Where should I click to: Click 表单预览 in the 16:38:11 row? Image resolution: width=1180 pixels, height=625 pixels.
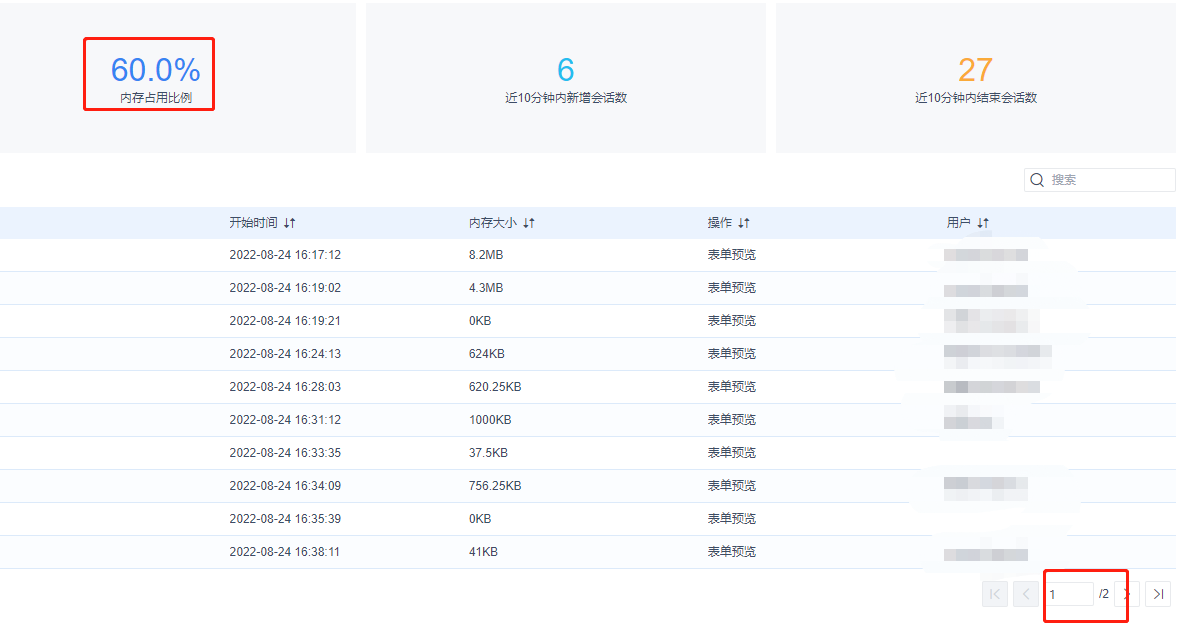pos(731,552)
